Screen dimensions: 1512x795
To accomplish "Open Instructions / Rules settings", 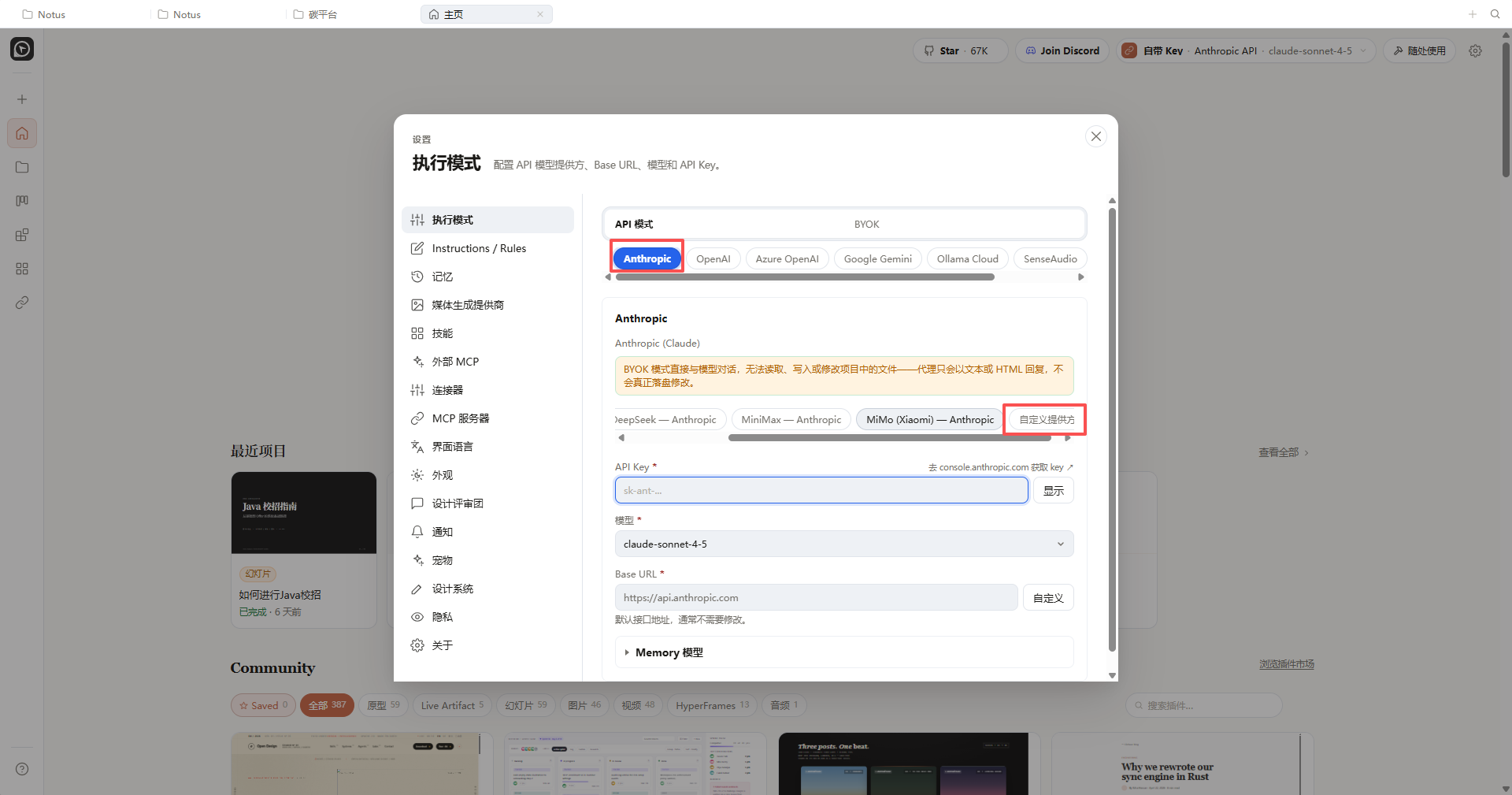I will [x=487, y=248].
